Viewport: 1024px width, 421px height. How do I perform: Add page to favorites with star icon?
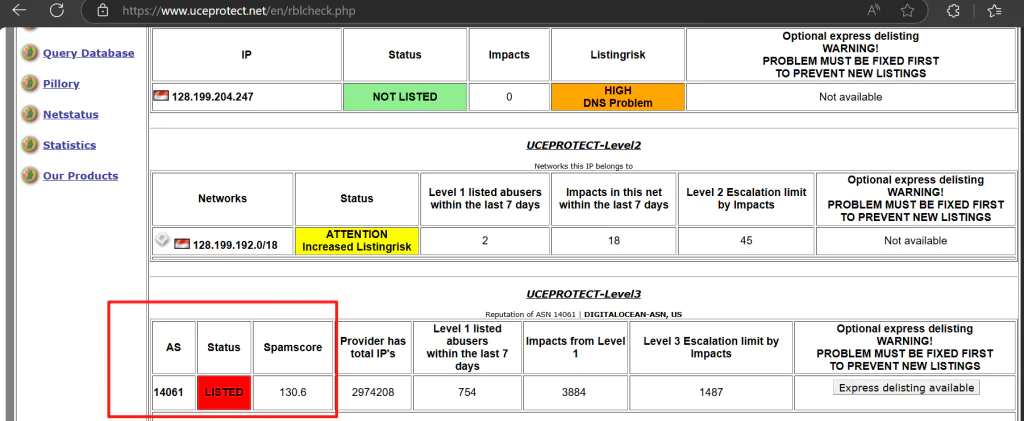click(x=907, y=10)
